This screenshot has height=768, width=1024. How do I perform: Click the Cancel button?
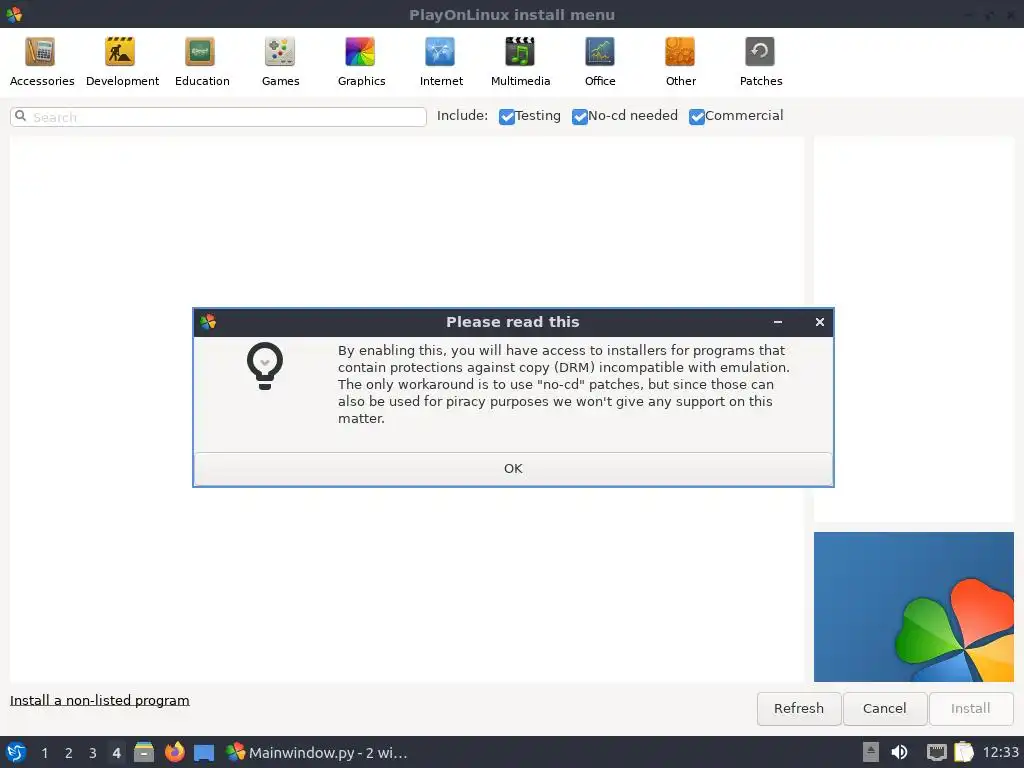(884, 709)
